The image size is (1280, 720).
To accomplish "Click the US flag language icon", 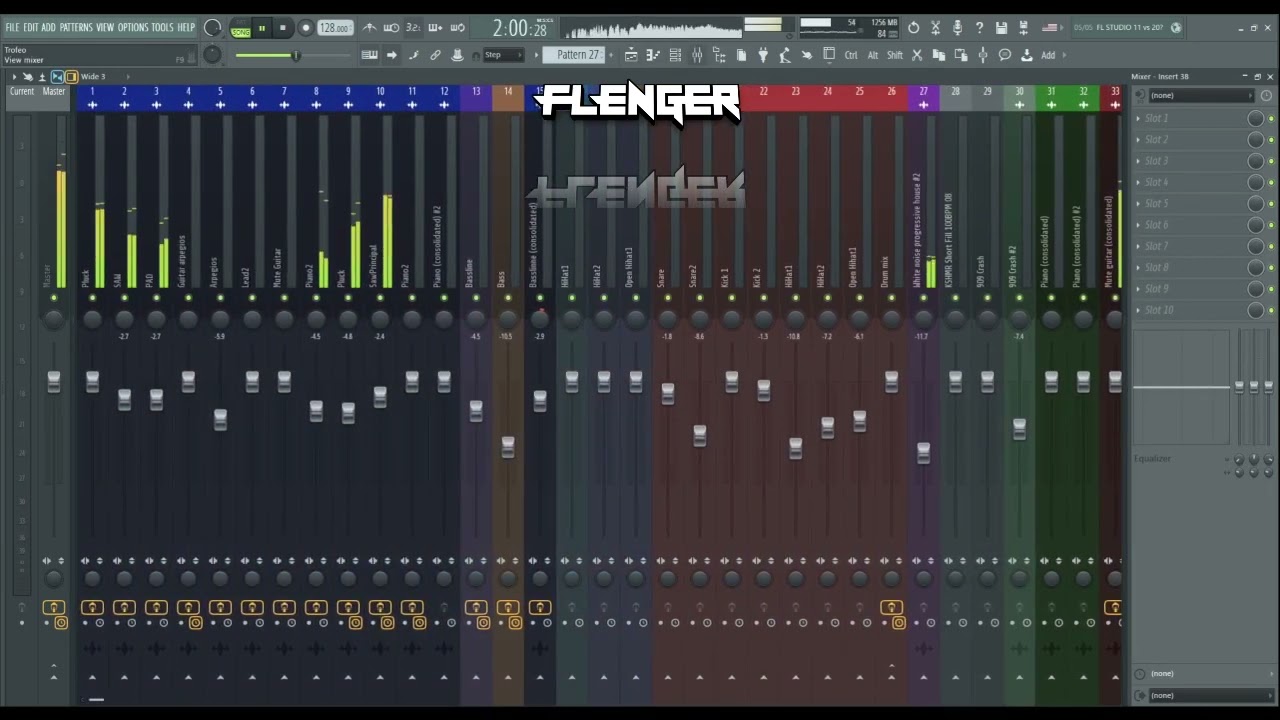I will (x=1050, y=28).
